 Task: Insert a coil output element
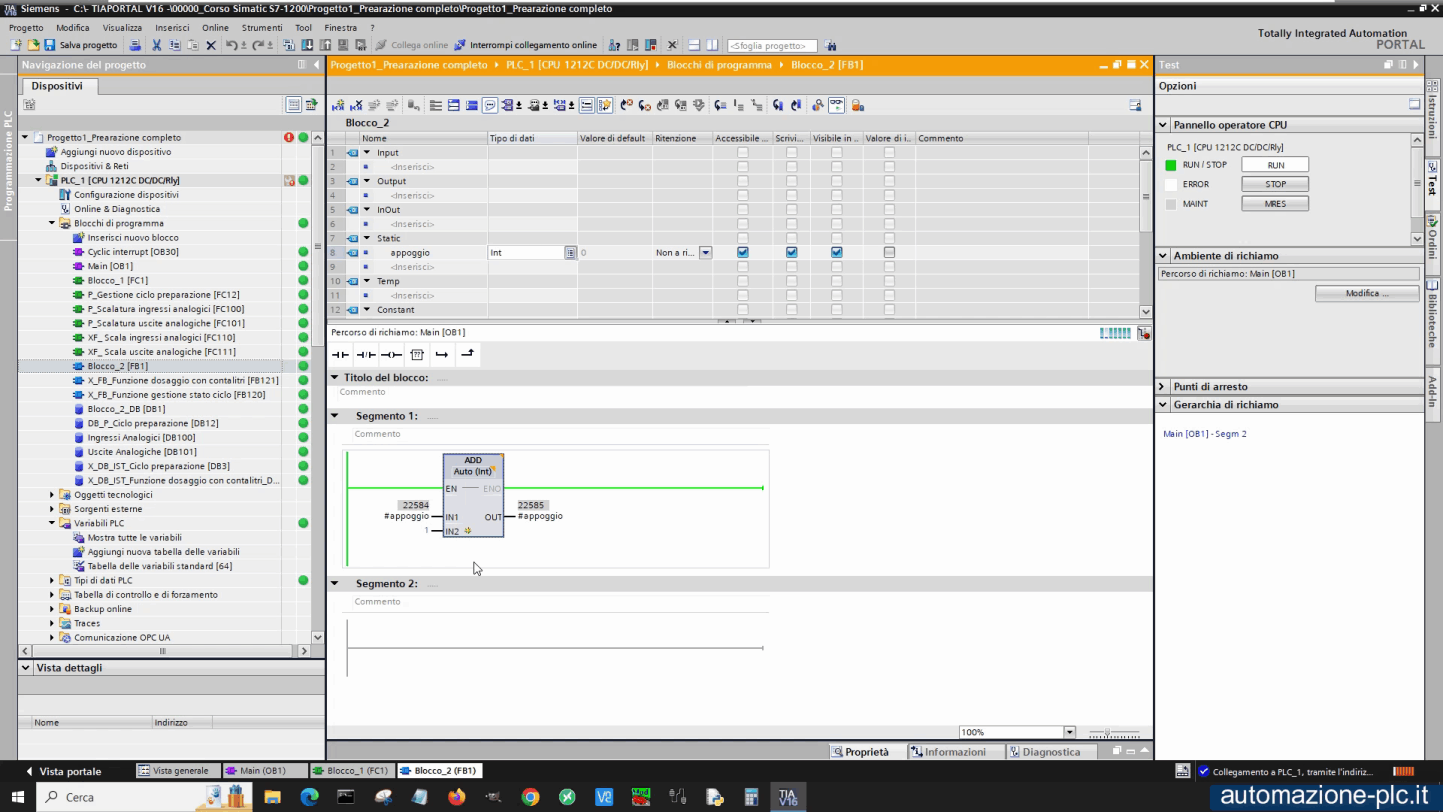tap(390, 354)
